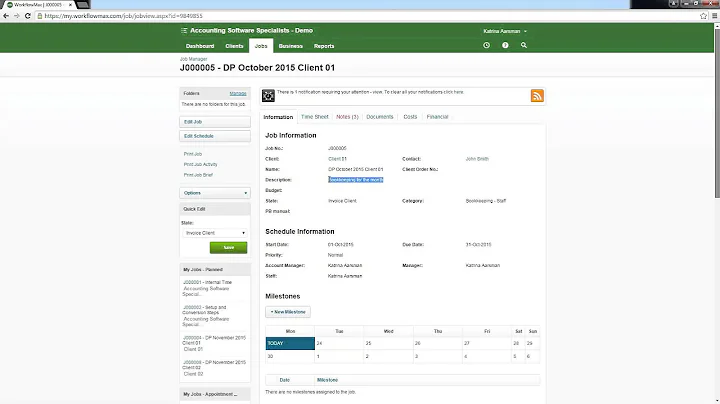The width and height of the screenshot is (720, 404).
Task: Switch to the Documents tab
Action: coord(380,117)
